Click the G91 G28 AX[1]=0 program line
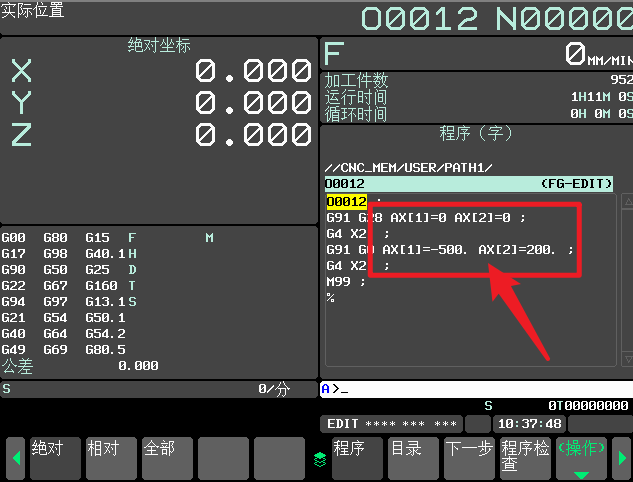633x482 pixels. [x=424, y=217]
